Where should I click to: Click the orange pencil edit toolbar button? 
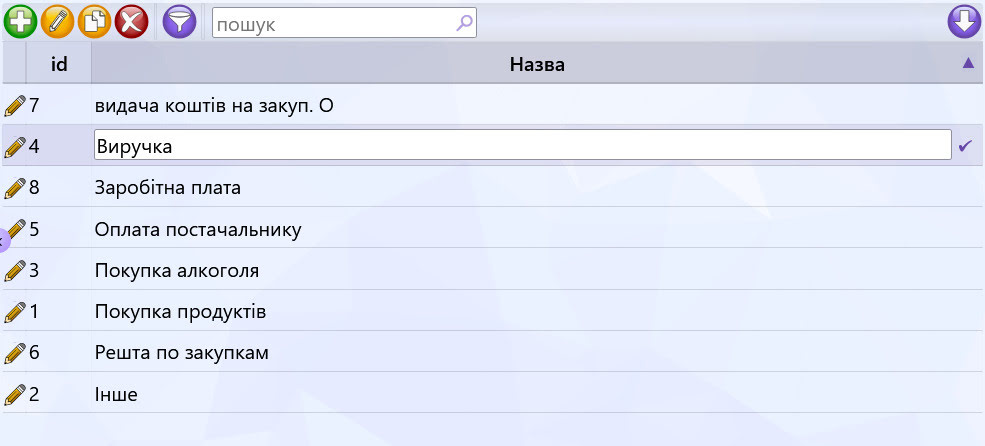point(57,23)
